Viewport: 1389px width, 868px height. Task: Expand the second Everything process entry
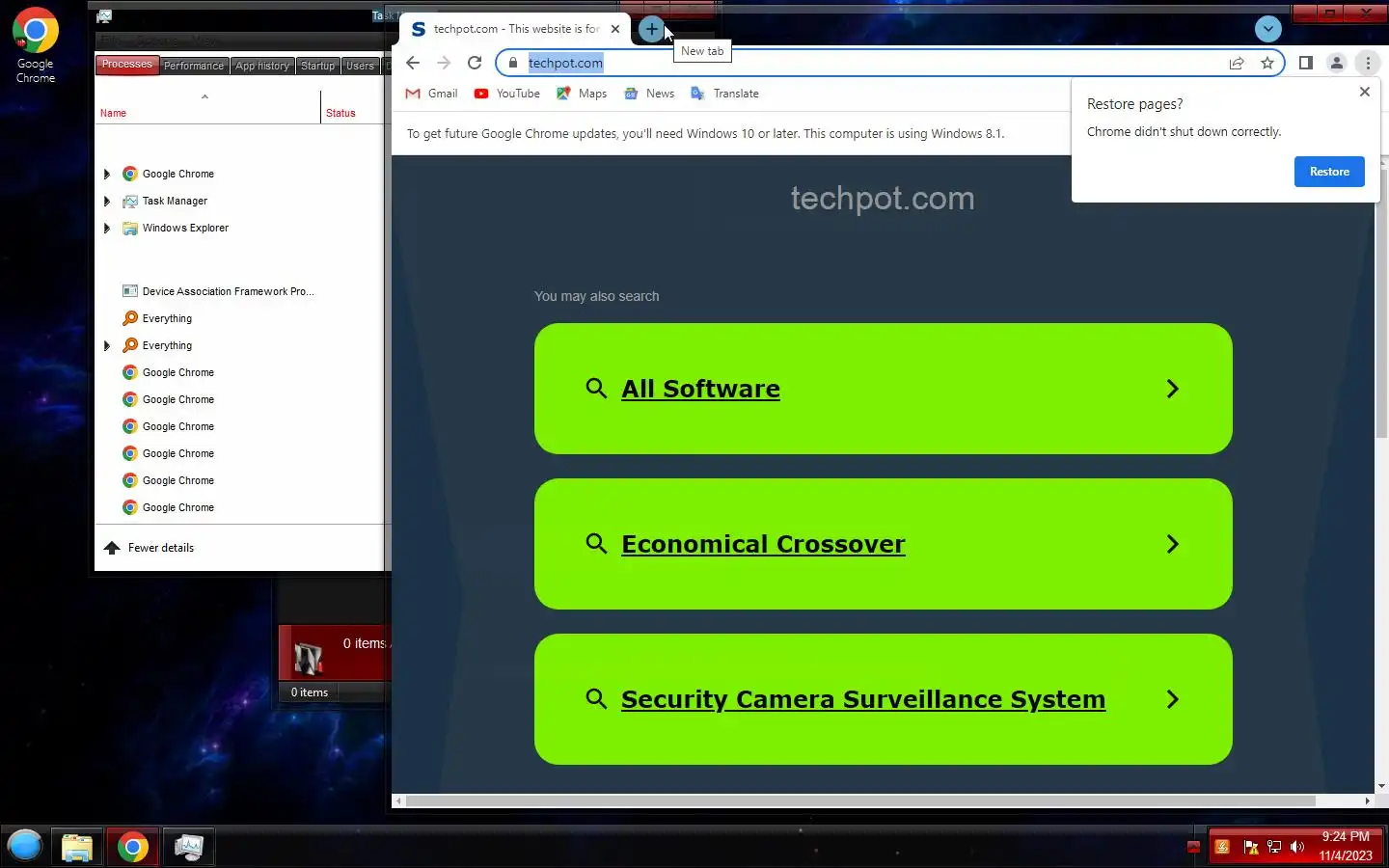[x=107, y=345]
